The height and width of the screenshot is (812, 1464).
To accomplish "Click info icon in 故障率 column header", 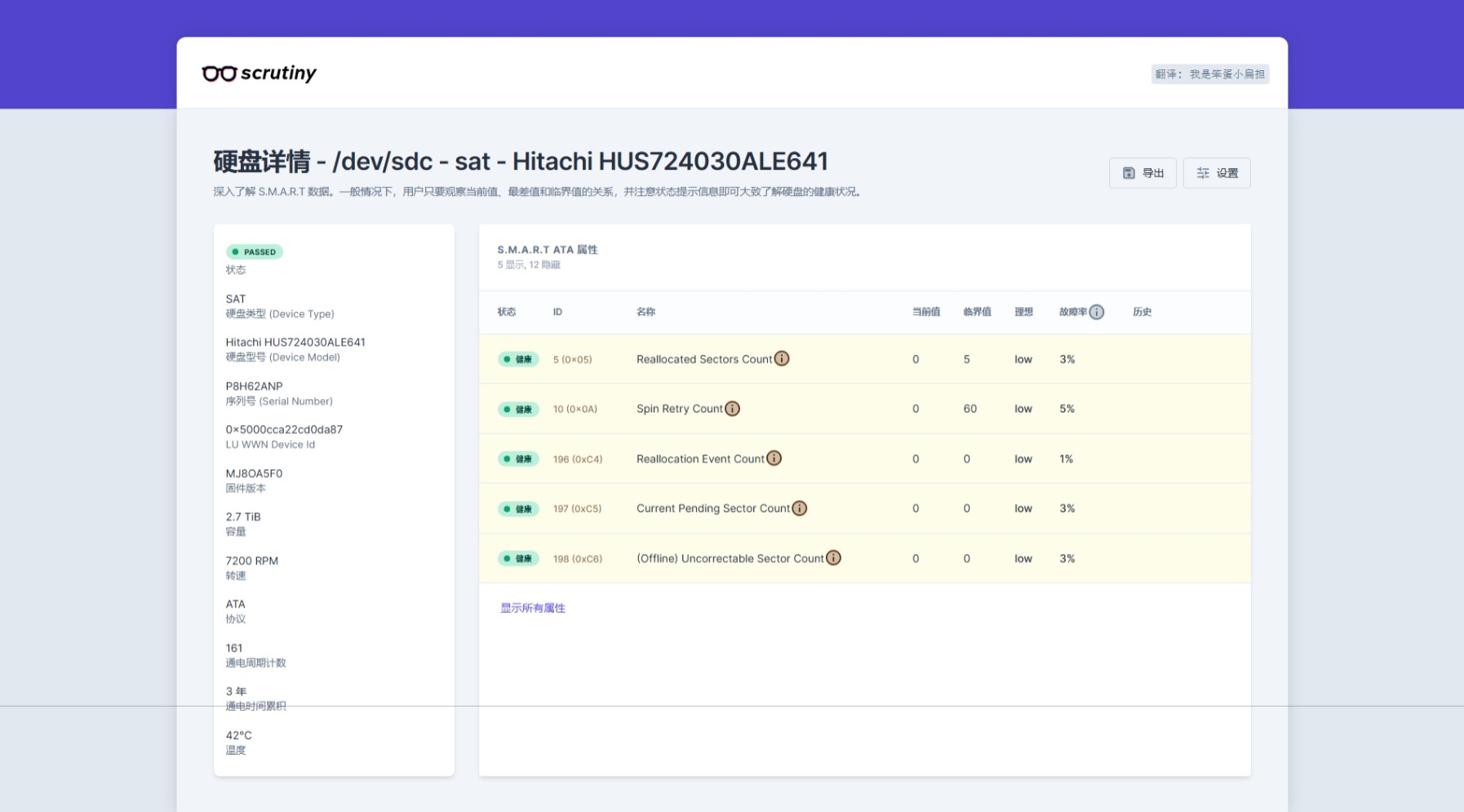I will point(1097,312).
